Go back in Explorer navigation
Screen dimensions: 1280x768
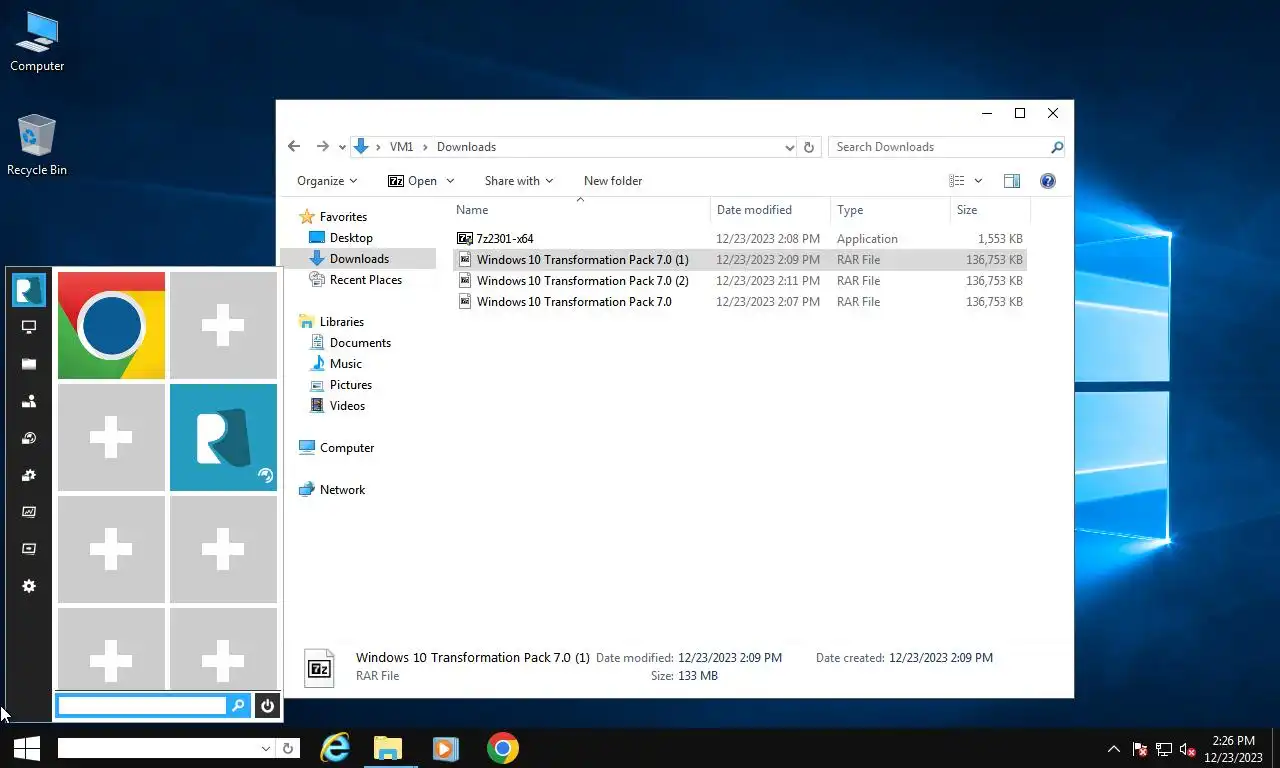click(x=294, y=146)
